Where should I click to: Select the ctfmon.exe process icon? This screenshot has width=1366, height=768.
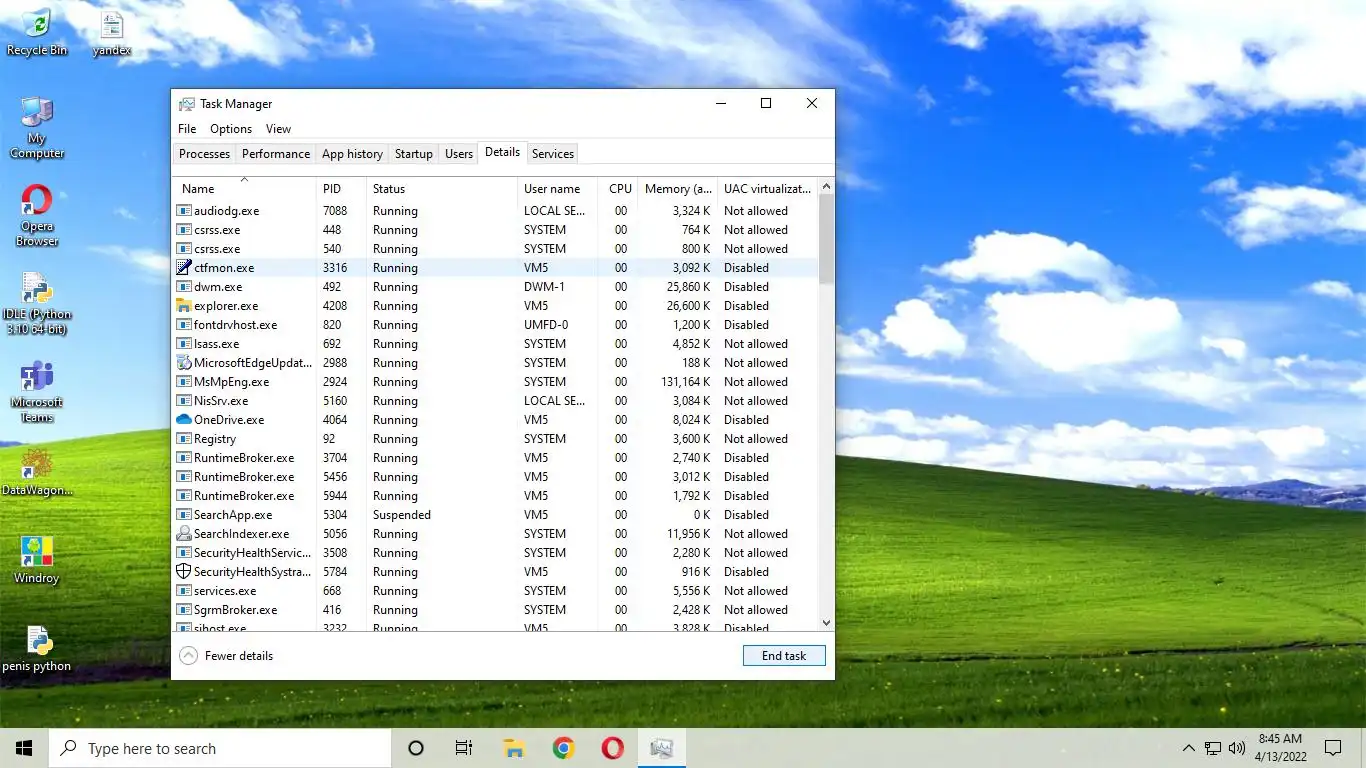click(184, 268)
